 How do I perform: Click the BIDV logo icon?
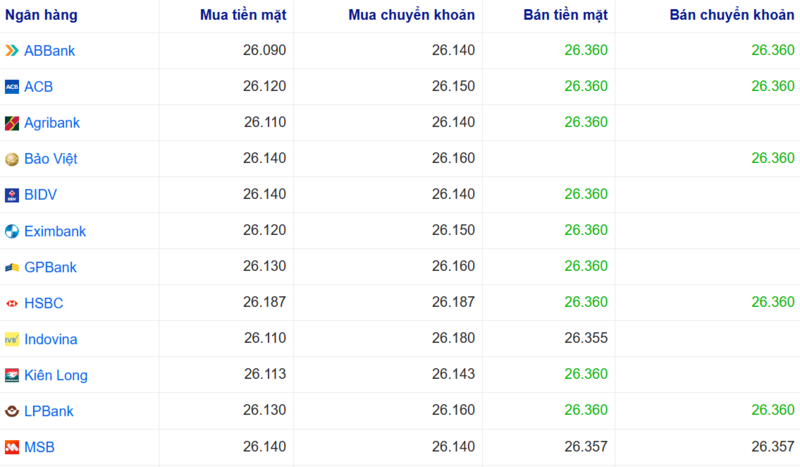pyautogui.click(x=12, y=195)
